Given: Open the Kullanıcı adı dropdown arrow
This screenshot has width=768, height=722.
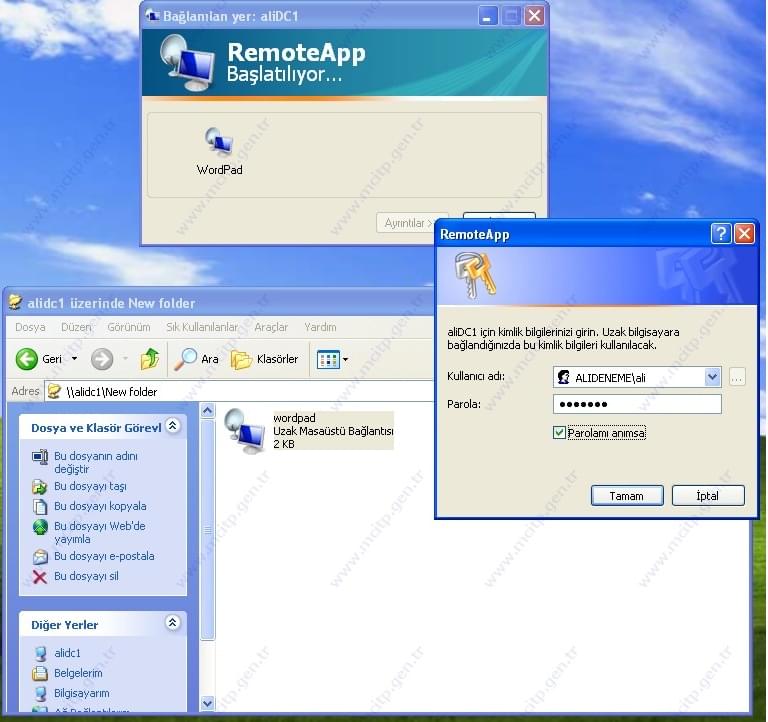Looking at the screenshot, I should point(712,377).
